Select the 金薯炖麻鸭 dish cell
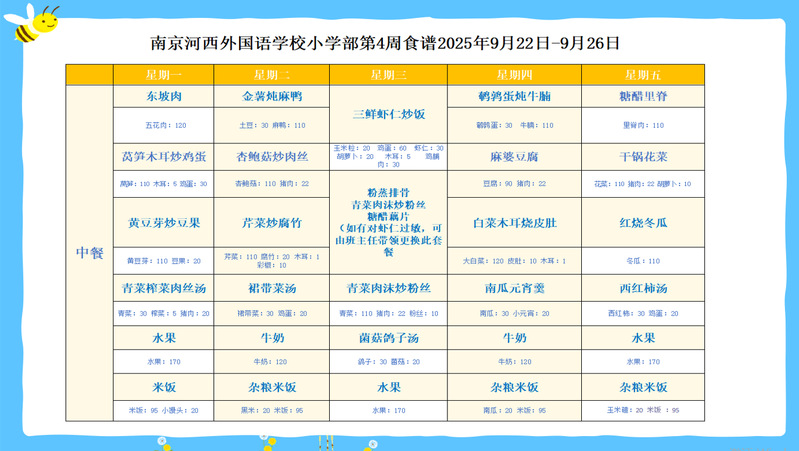The image size is (799, 451). (x=271, y=97)
